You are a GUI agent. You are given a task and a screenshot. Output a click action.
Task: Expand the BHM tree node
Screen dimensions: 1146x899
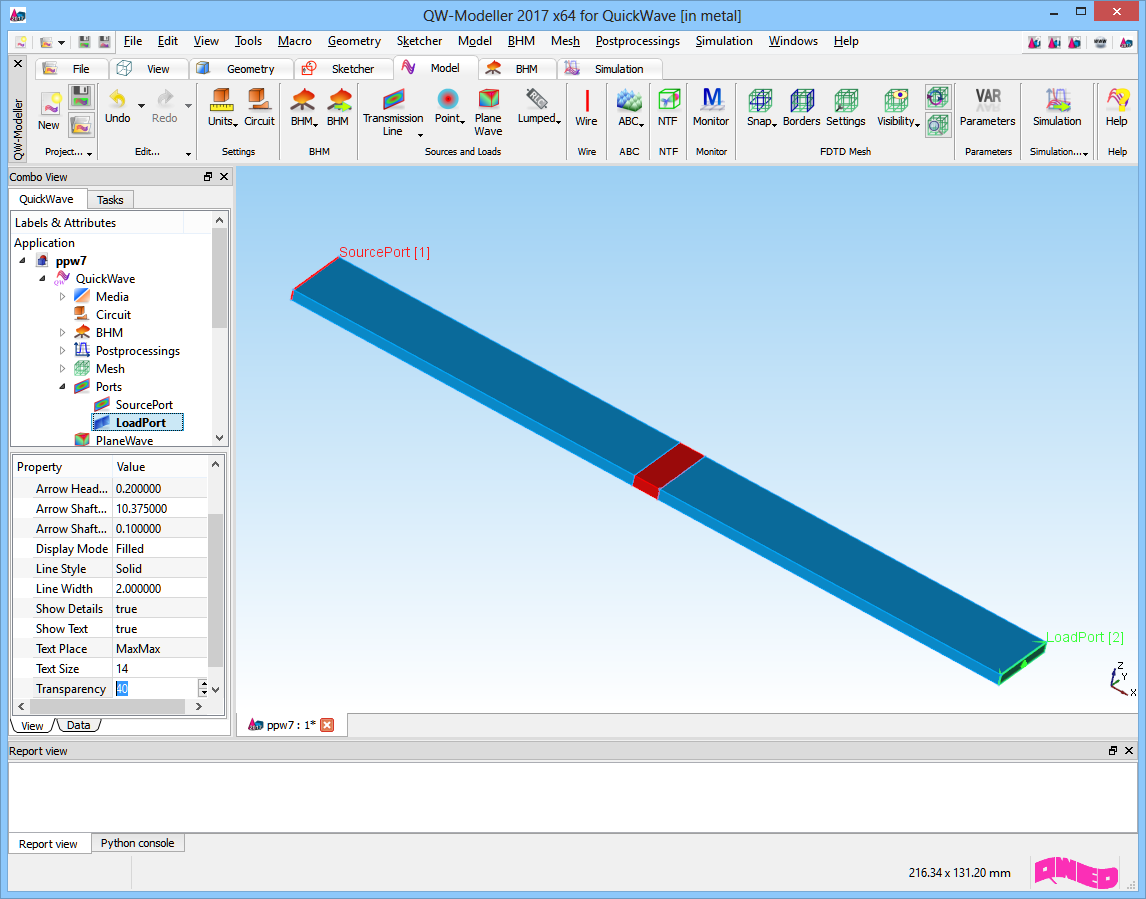click(x=62, y=333)
